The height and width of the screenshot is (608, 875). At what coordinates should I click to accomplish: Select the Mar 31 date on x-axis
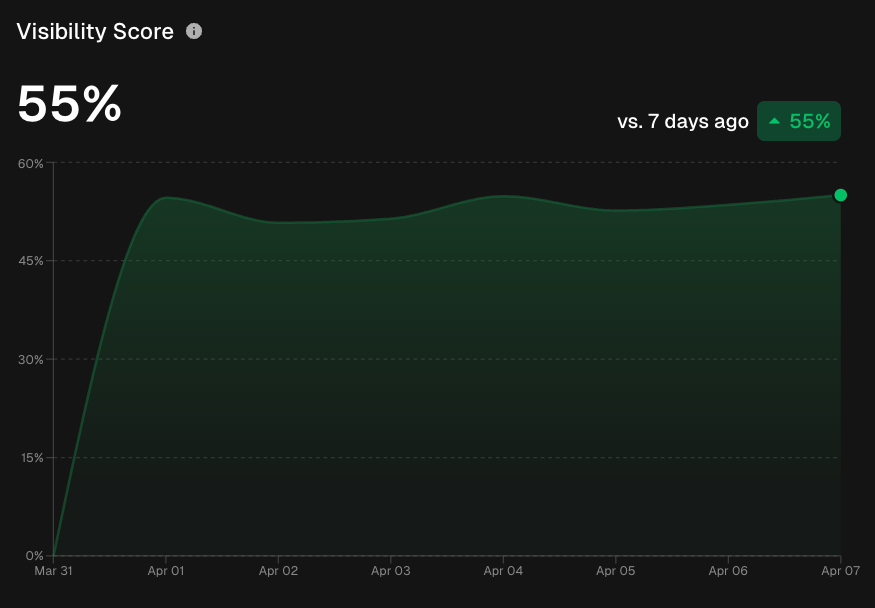53,571
